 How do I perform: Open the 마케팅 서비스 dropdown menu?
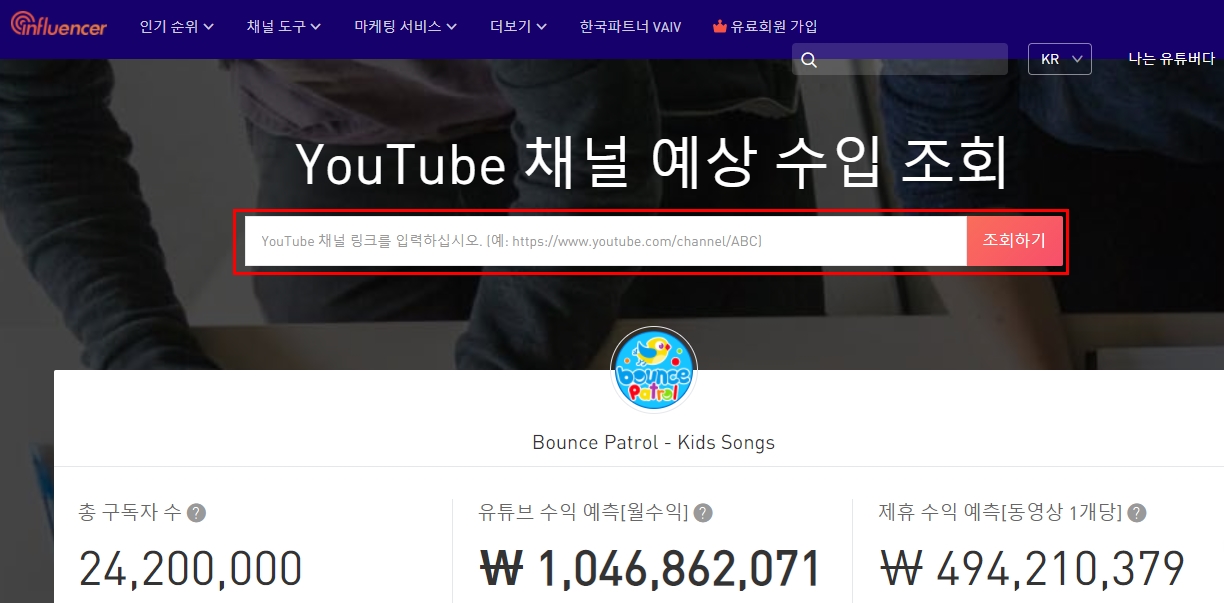(405, 27)
